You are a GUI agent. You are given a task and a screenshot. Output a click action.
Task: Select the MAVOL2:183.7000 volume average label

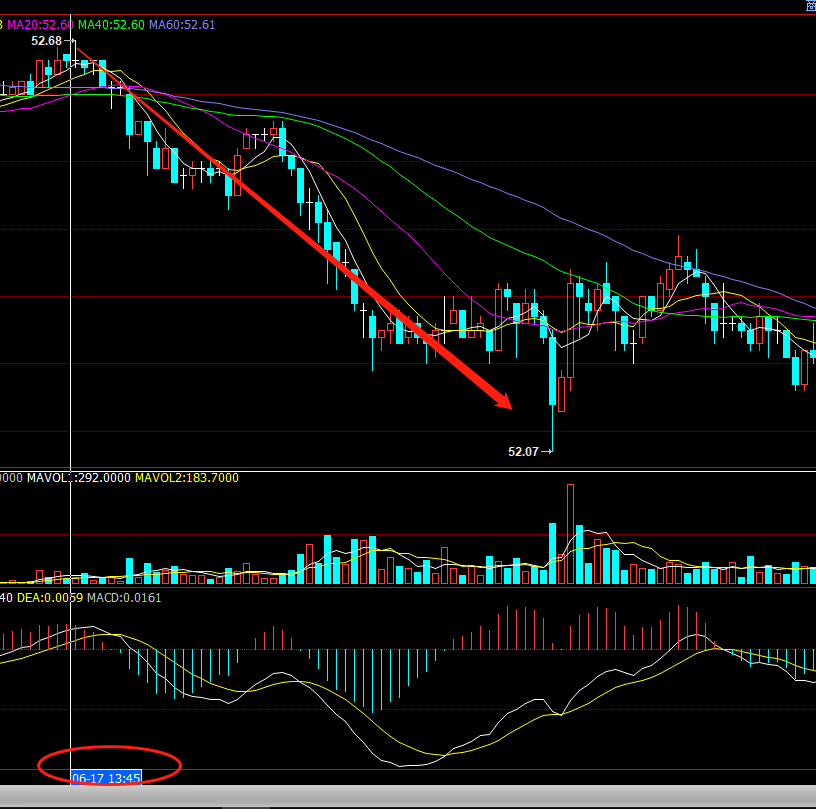pyautogui.click(x=187, y=478)
